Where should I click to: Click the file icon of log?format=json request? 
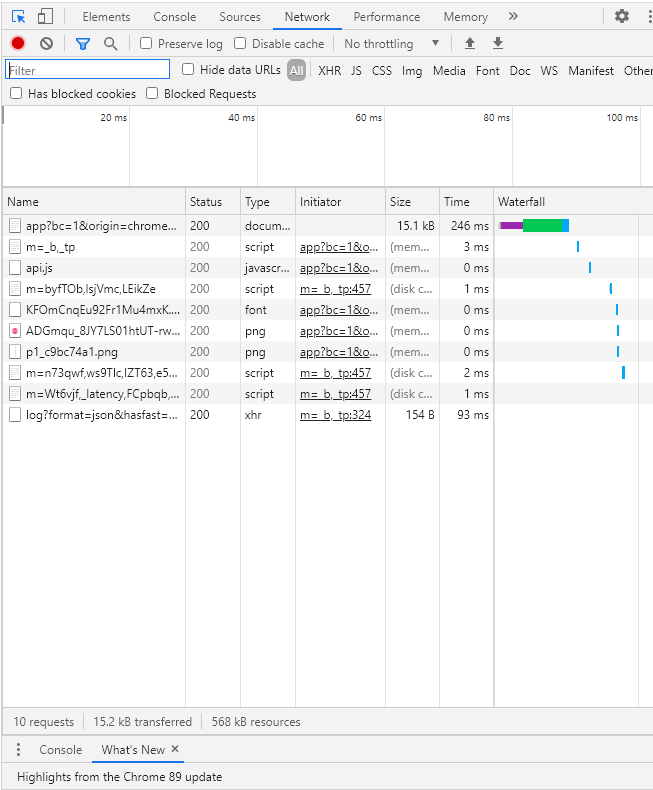pyautogui.click(x=15, y=415)
